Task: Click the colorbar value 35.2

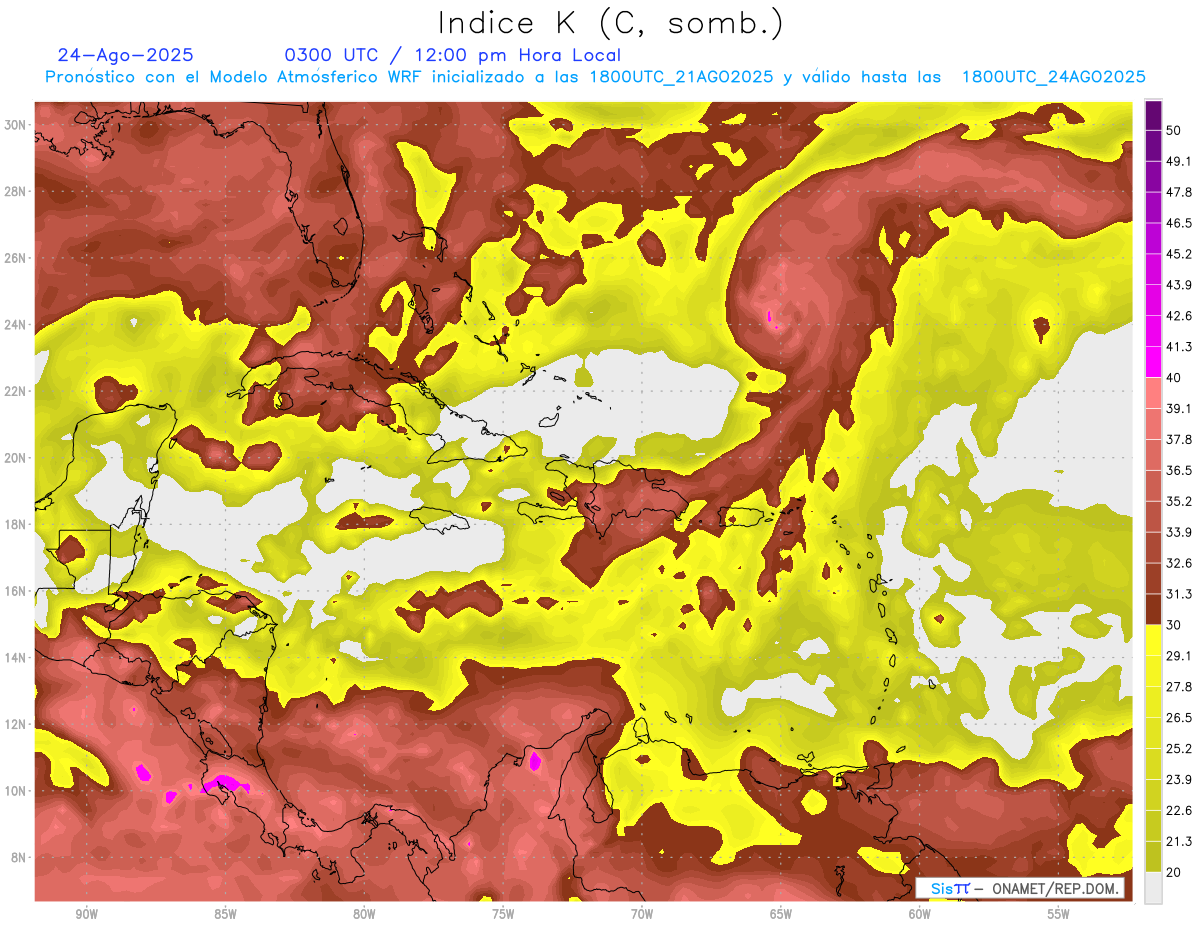Action: click(1180, 501)
